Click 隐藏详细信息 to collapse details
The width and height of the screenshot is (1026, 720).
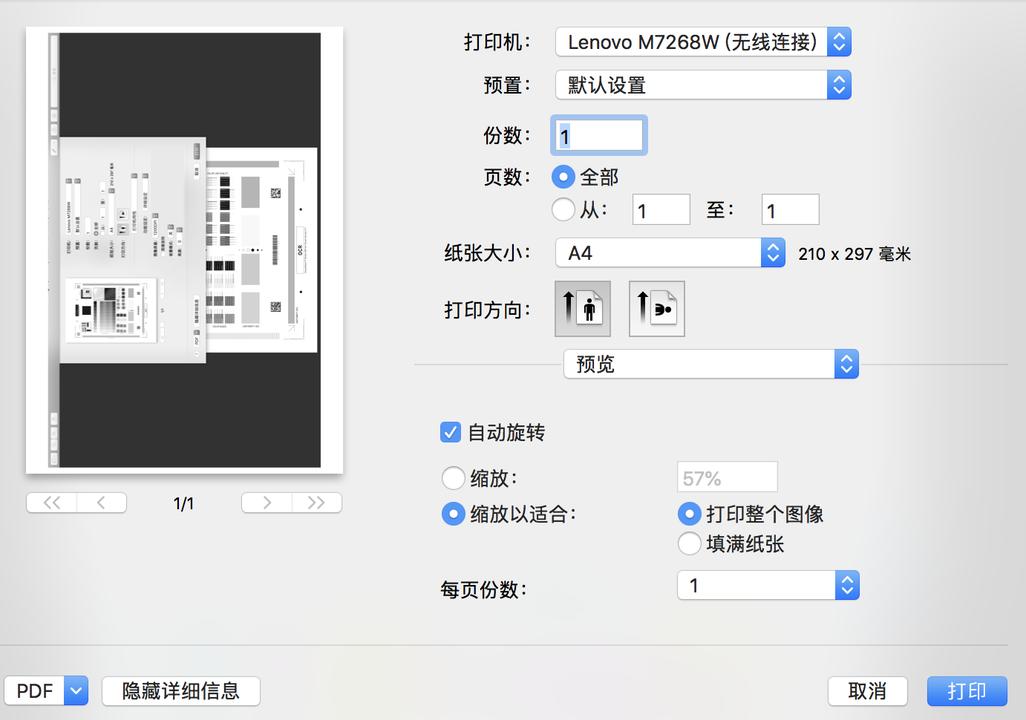[x=180, y=690]
